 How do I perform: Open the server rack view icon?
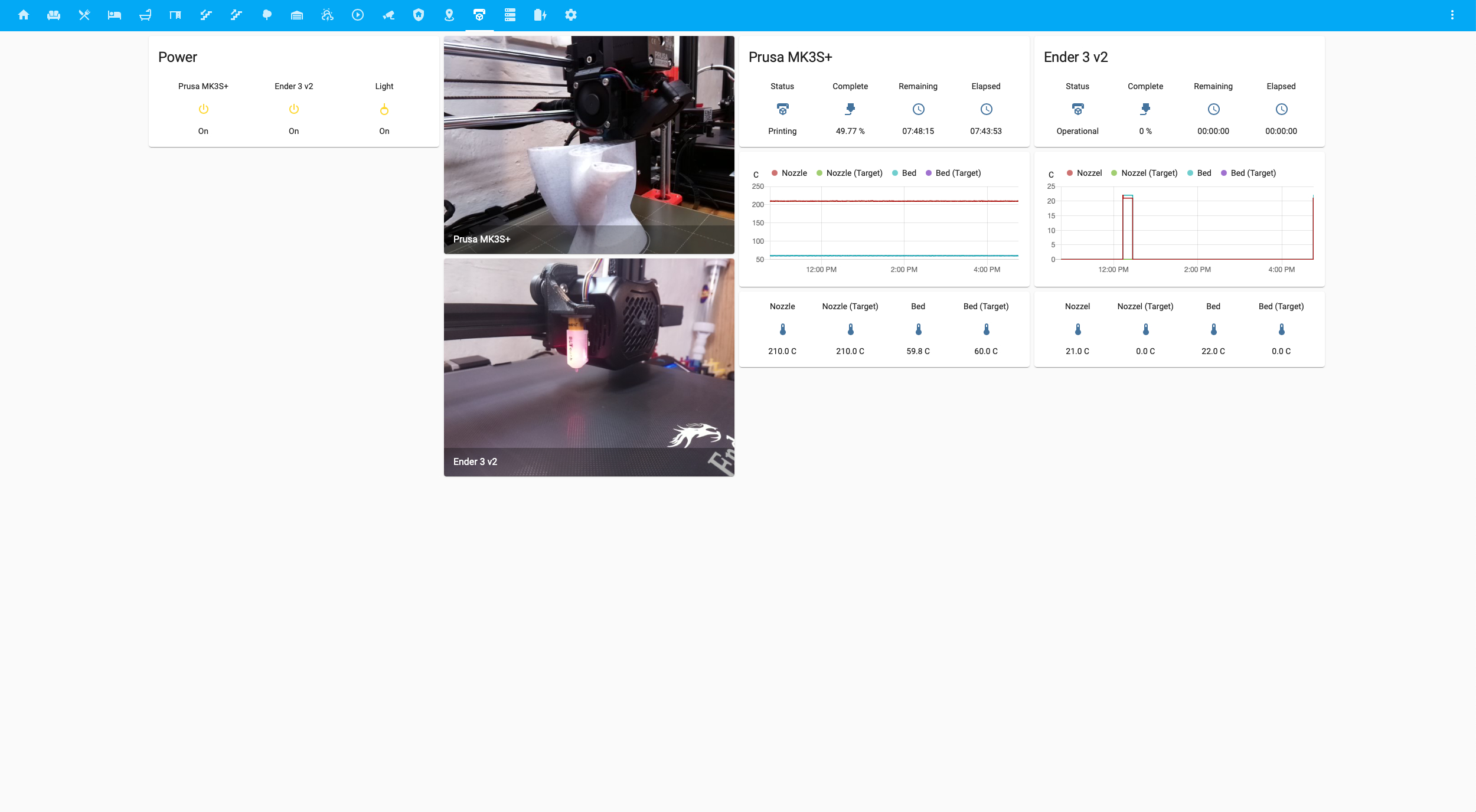[x=510, y=15]
